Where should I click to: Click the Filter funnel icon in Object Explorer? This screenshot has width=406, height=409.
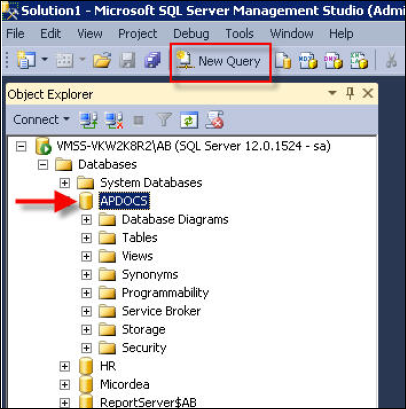click(164, 120)
